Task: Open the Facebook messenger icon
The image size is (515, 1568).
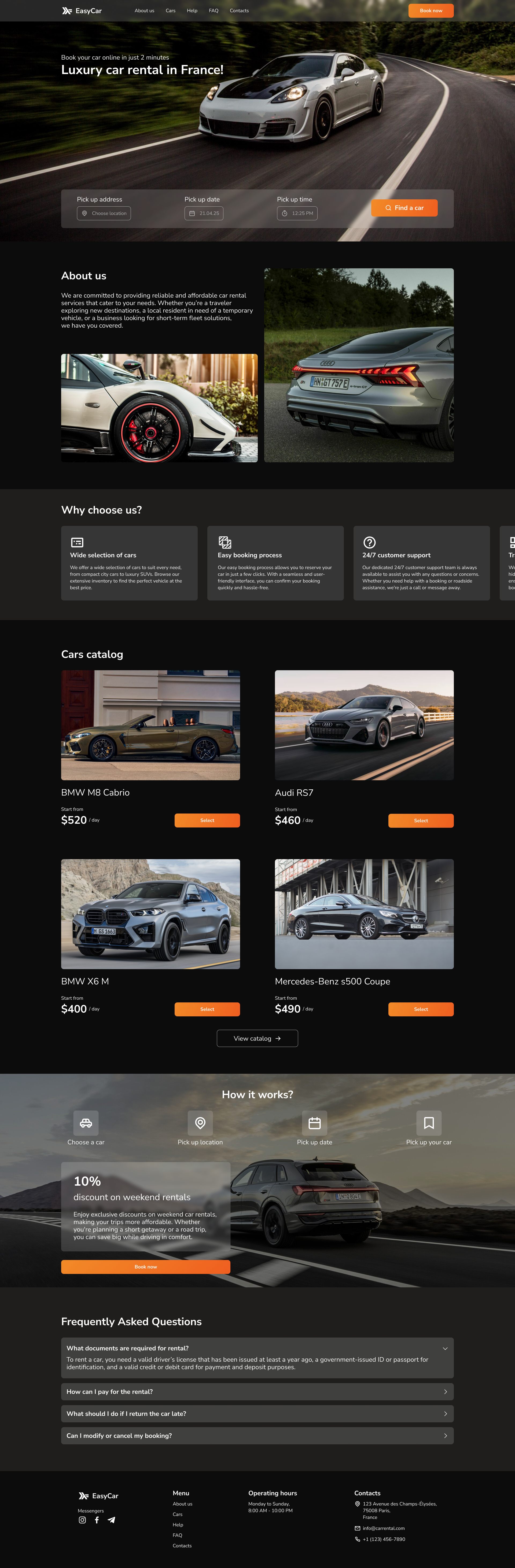Action: click(97, 1520)
